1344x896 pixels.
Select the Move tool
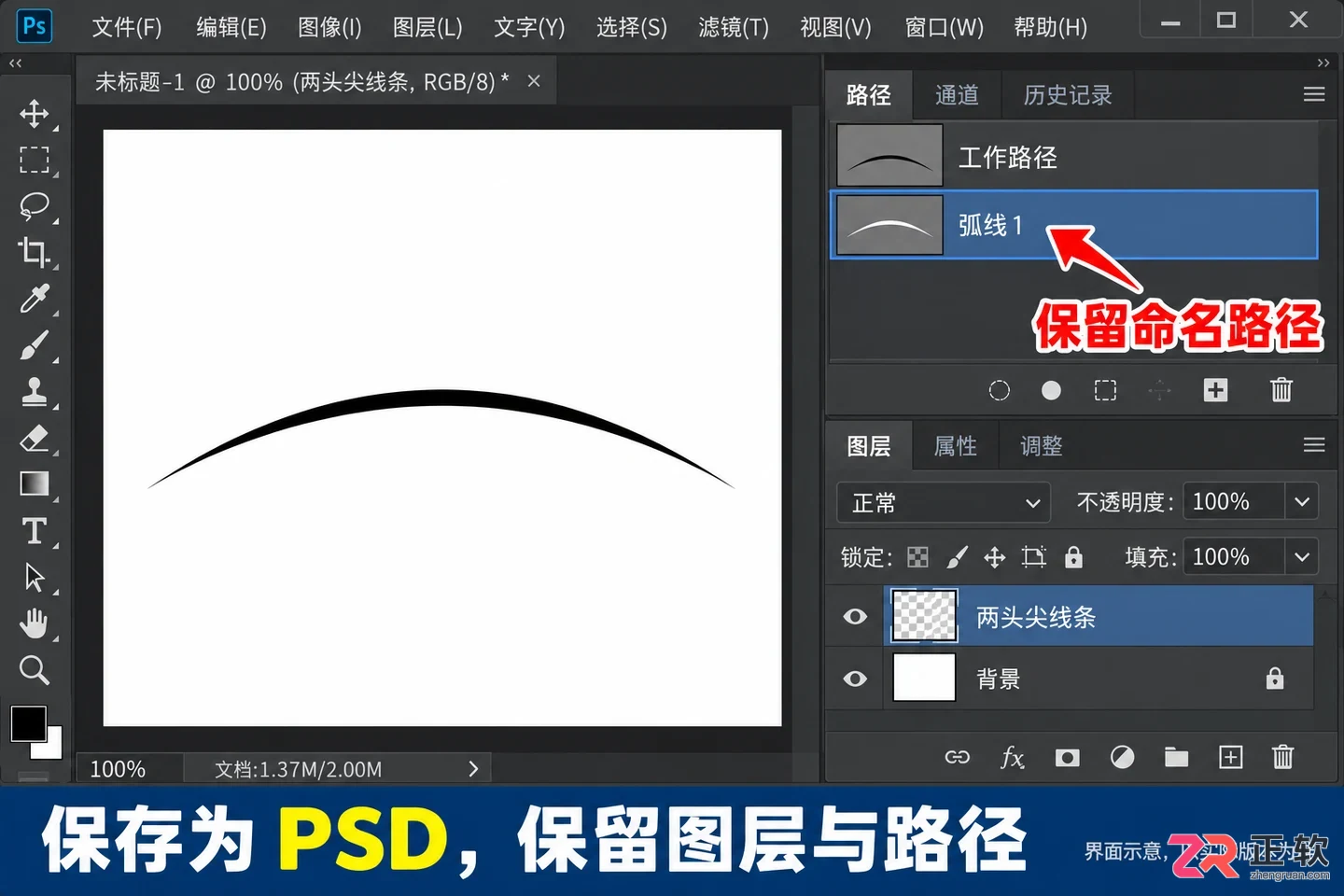point(35,114)
